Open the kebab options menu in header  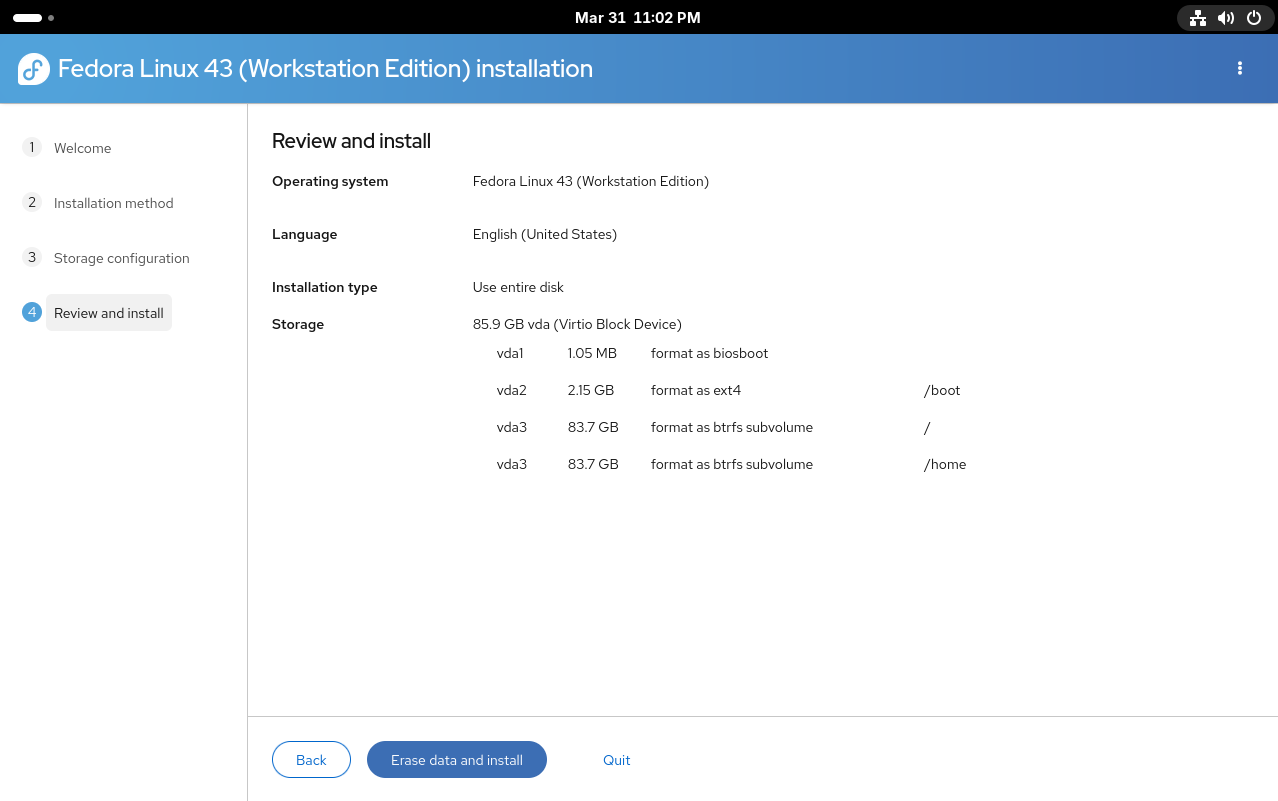(1240, 68)
